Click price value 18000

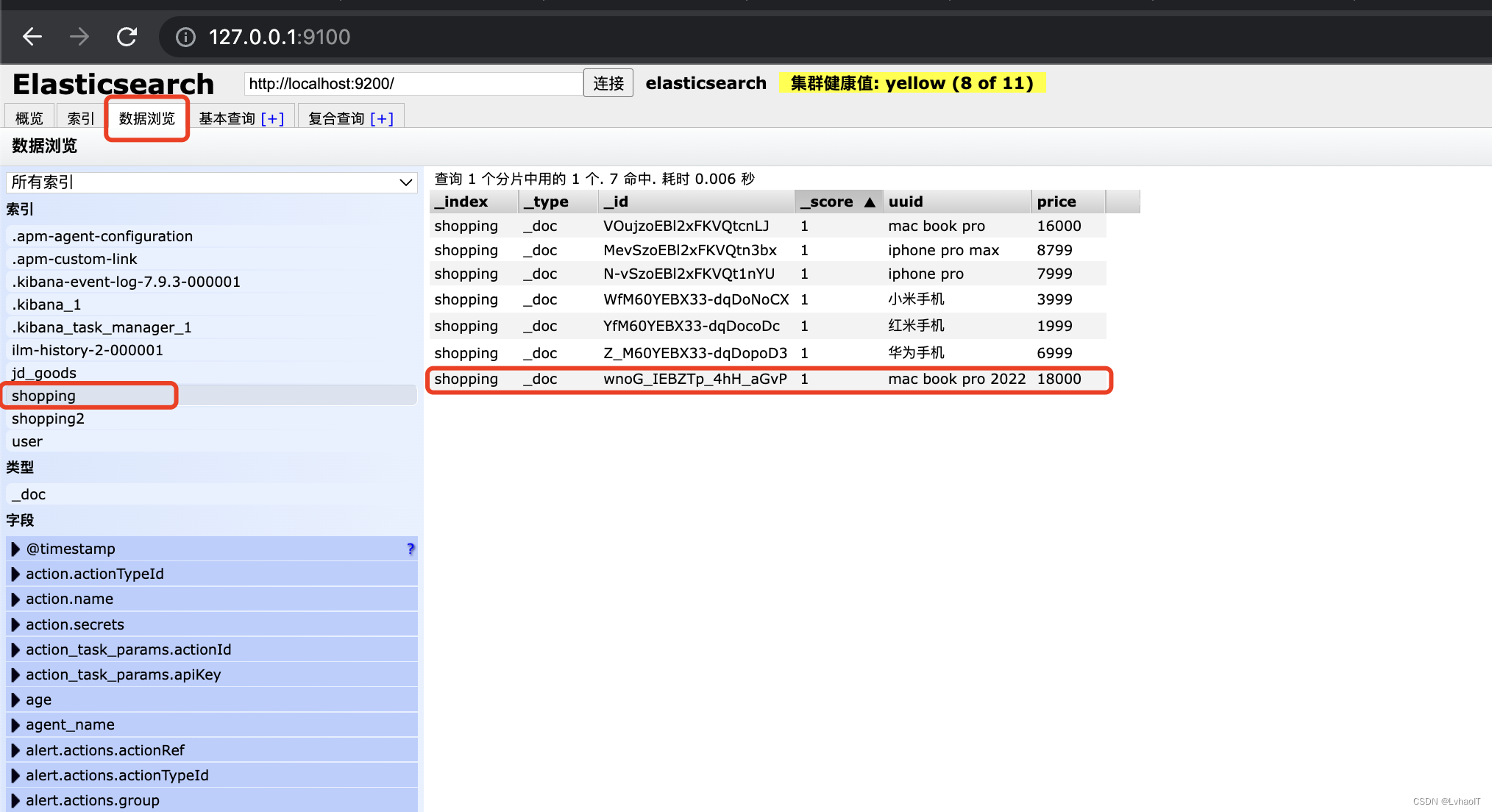(1059, 379)
